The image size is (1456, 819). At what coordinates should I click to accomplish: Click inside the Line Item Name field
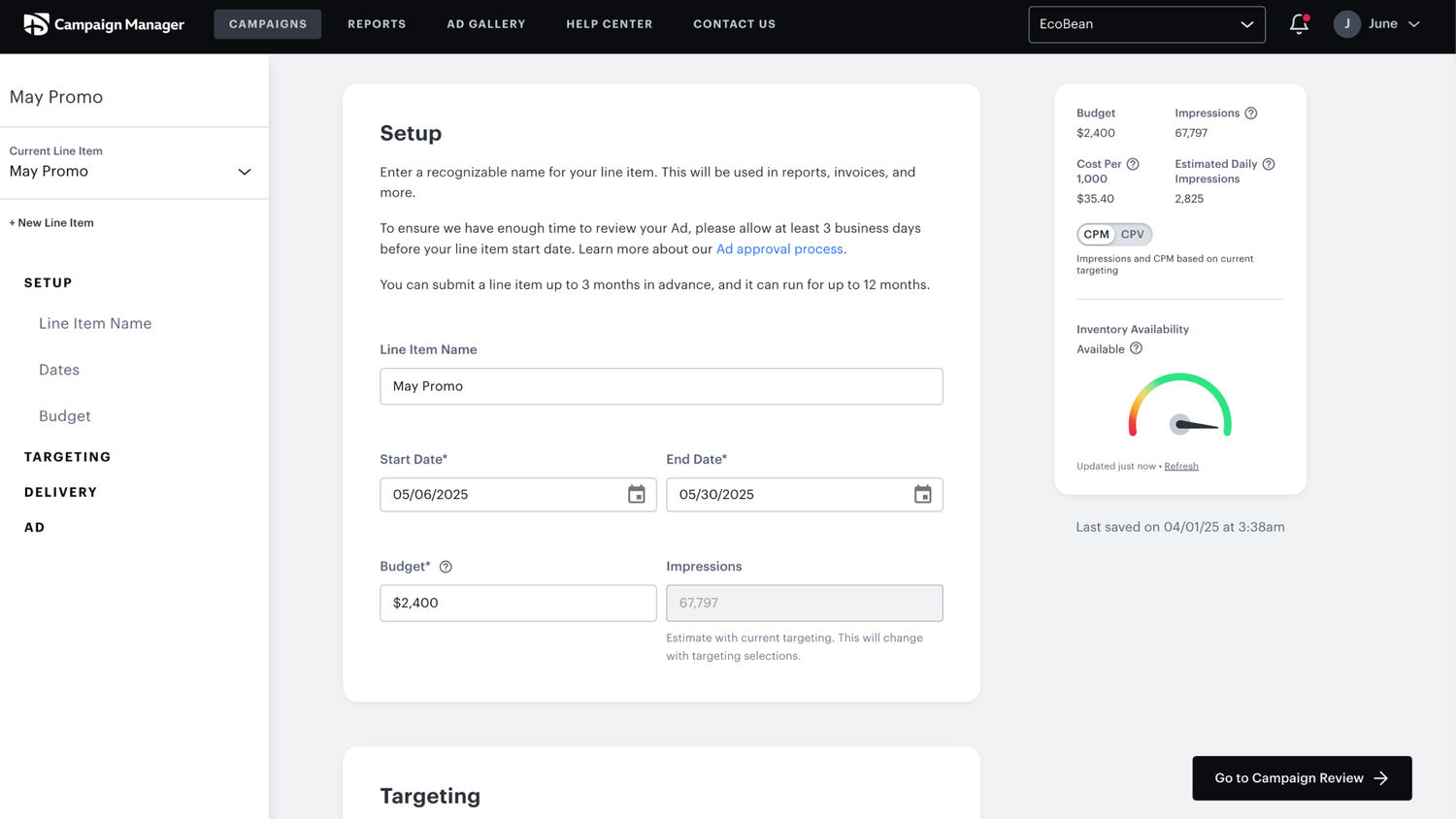661,386
